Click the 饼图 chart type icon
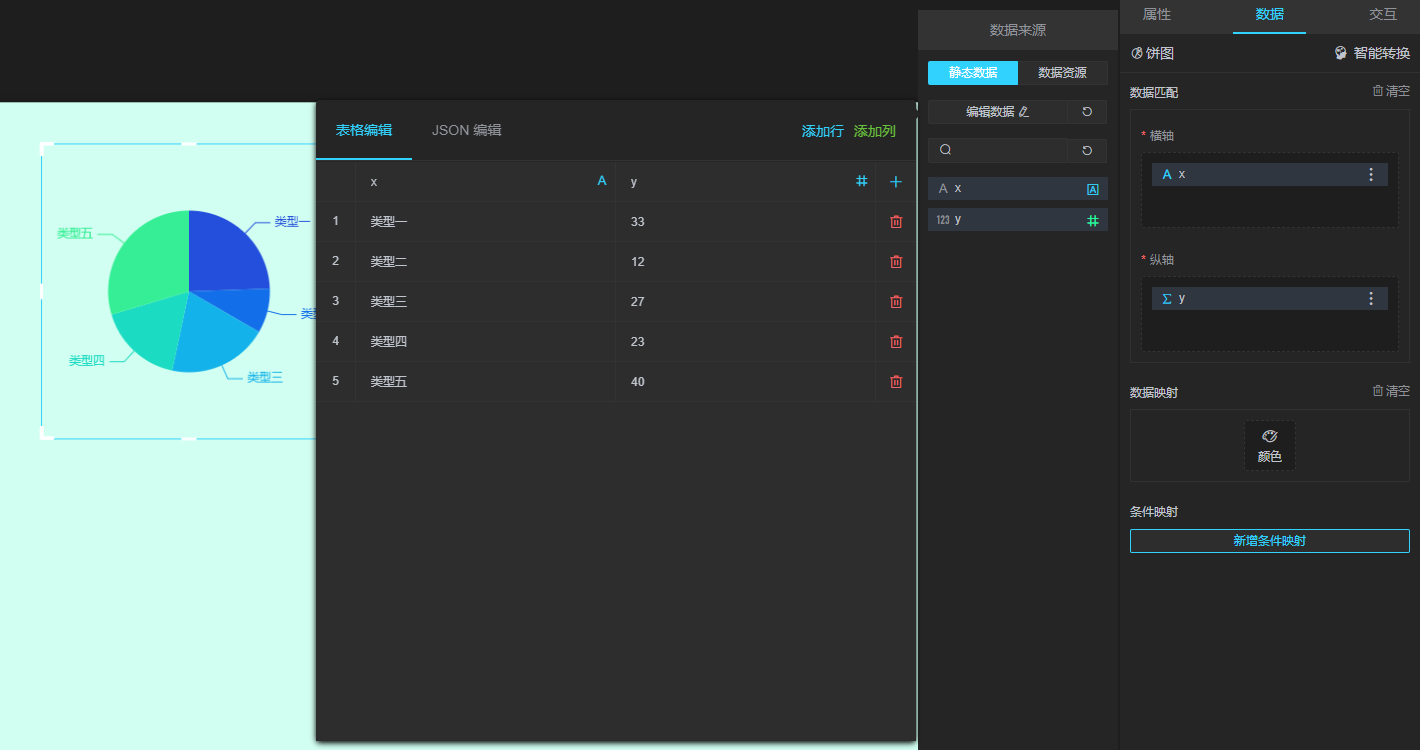The width and height of the screenshot is (1420, 750). pyautogui.click(x=1137, y=53)
